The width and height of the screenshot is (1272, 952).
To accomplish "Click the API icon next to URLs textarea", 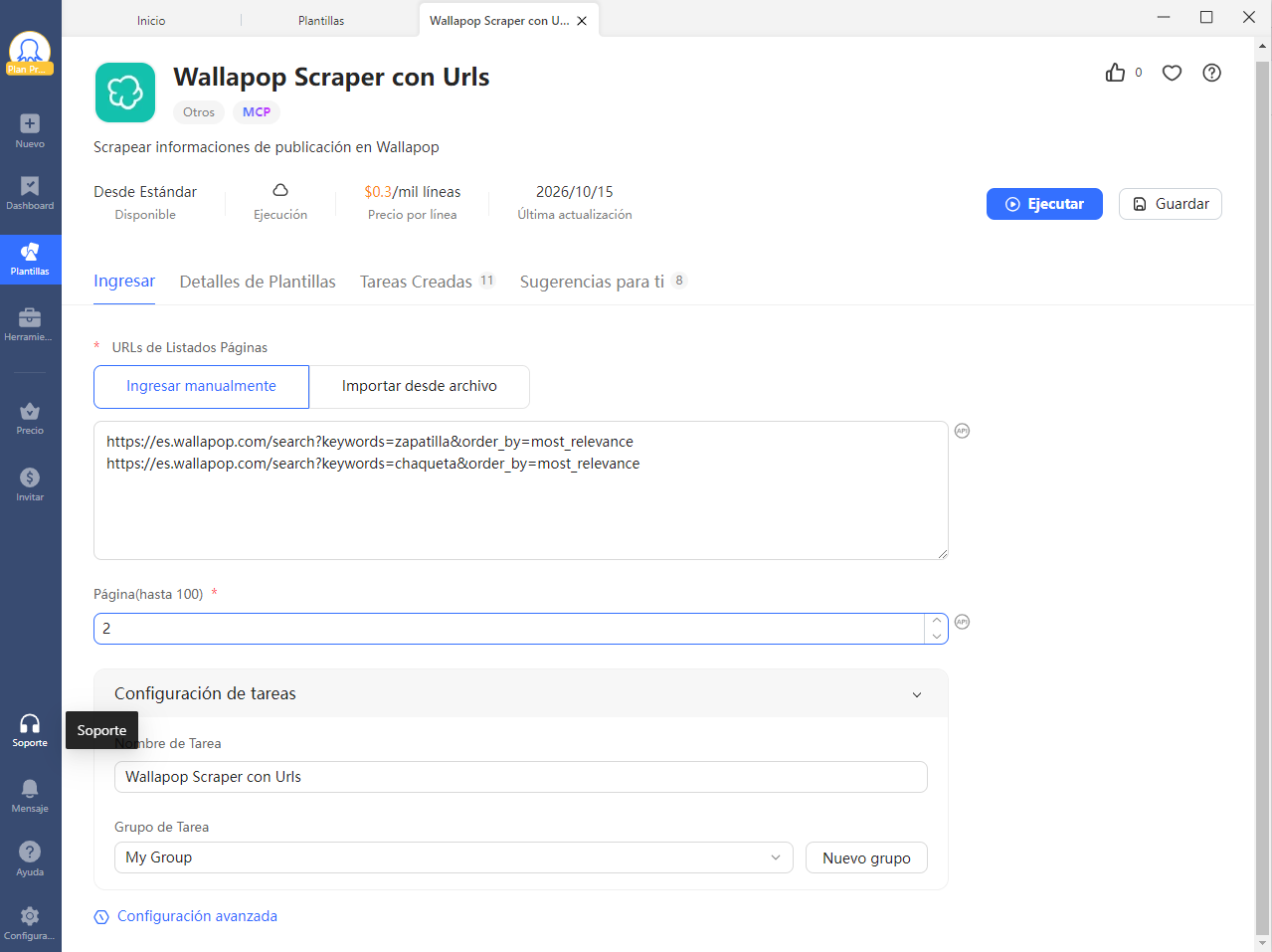I will click(x=962, y=431).
